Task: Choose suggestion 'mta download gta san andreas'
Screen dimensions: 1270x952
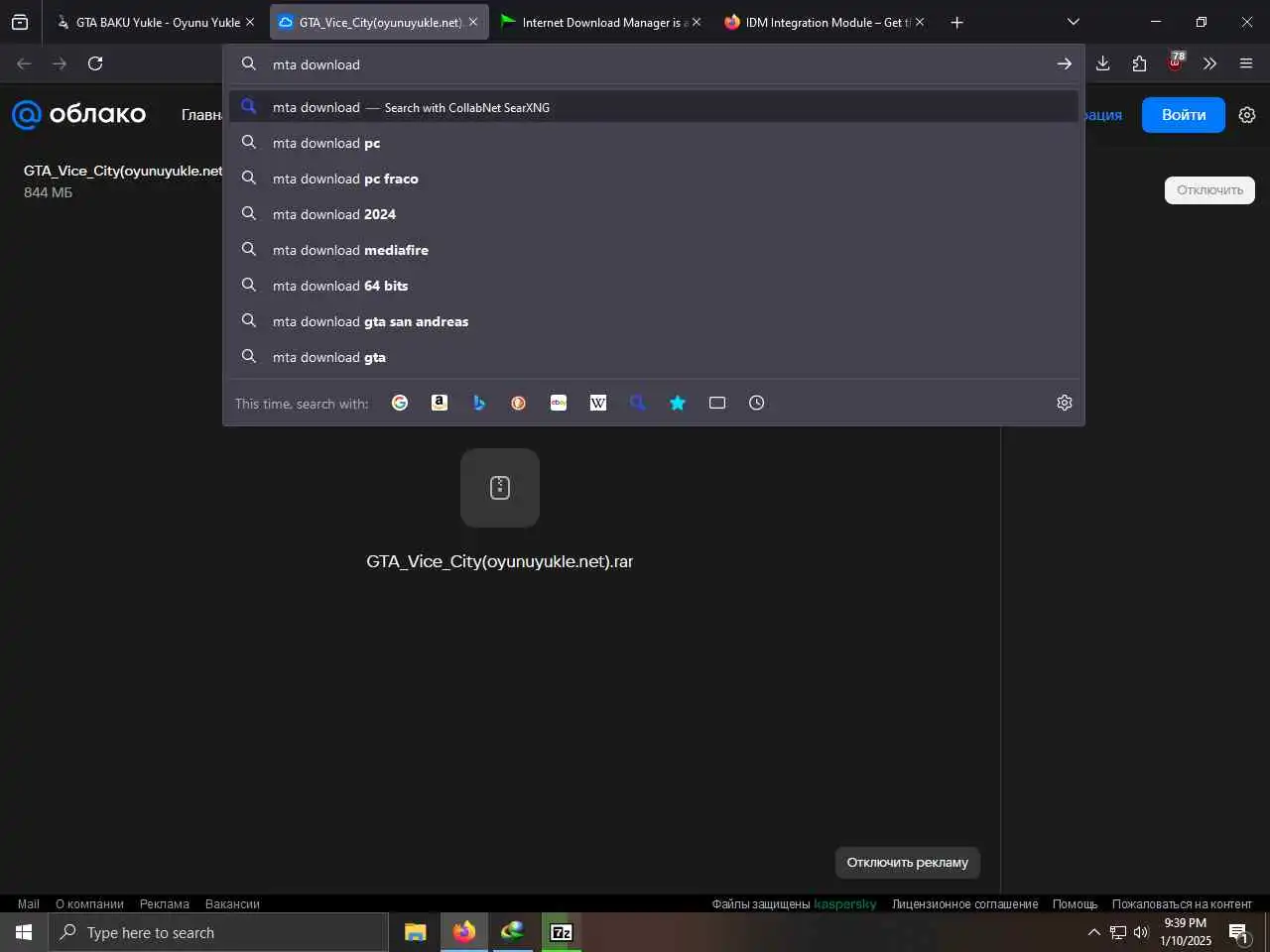Action: (x=654, y=321)
